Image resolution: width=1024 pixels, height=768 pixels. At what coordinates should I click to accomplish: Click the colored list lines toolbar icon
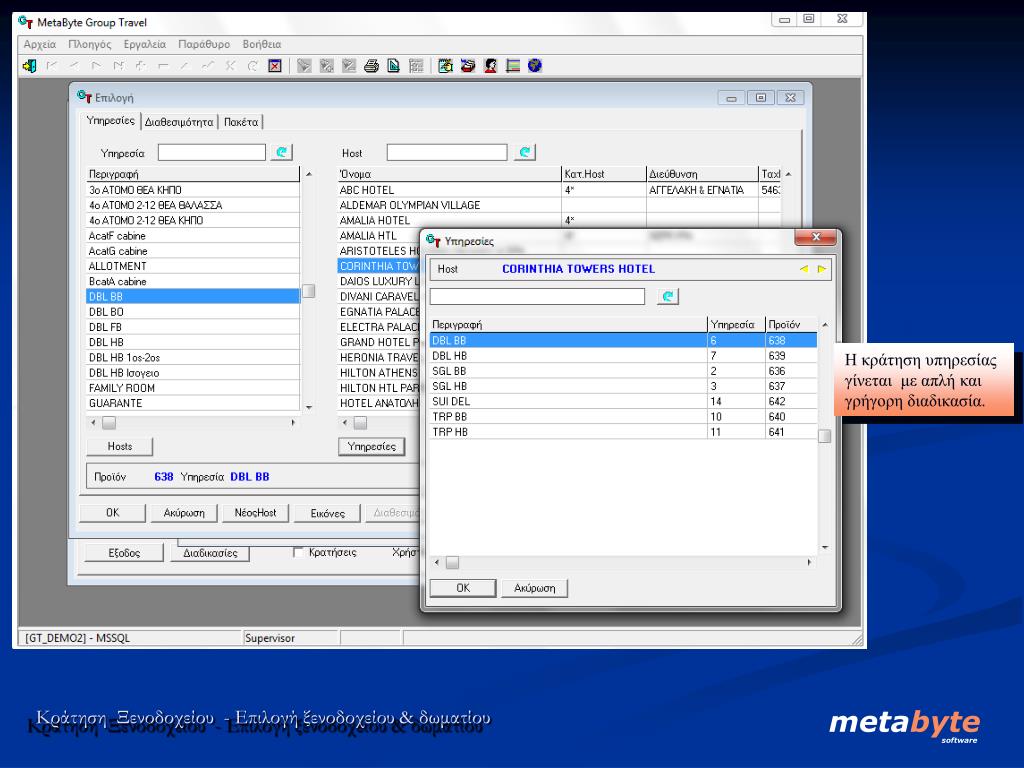tap(513, 65)
